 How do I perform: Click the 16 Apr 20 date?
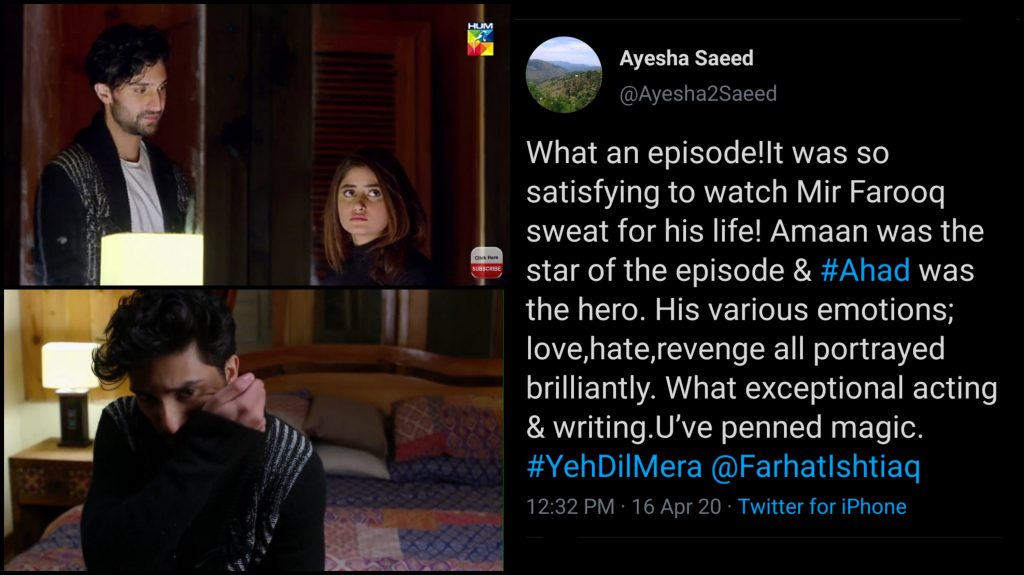coord(677,506)
